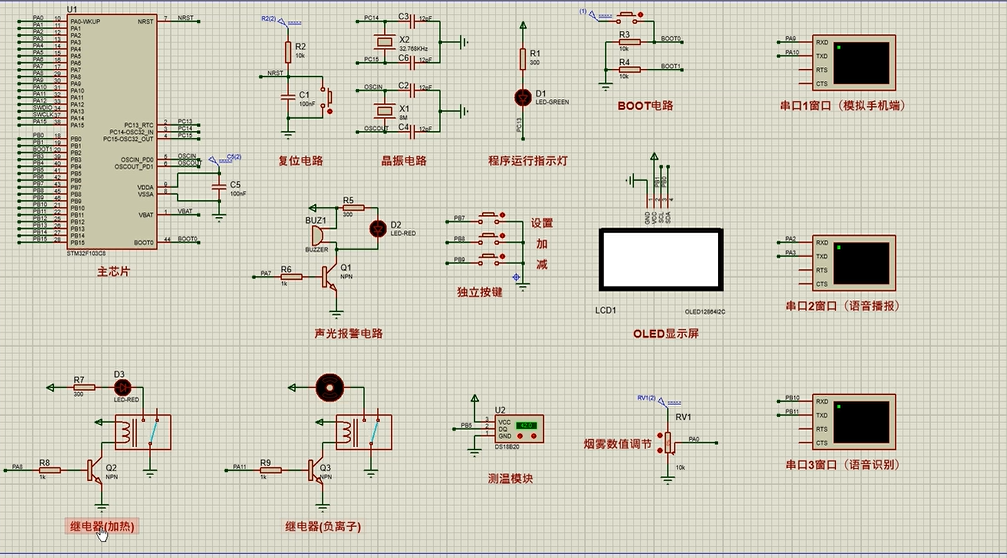
Task: Select capacitor C1 100nF
Action: point(288,96)
